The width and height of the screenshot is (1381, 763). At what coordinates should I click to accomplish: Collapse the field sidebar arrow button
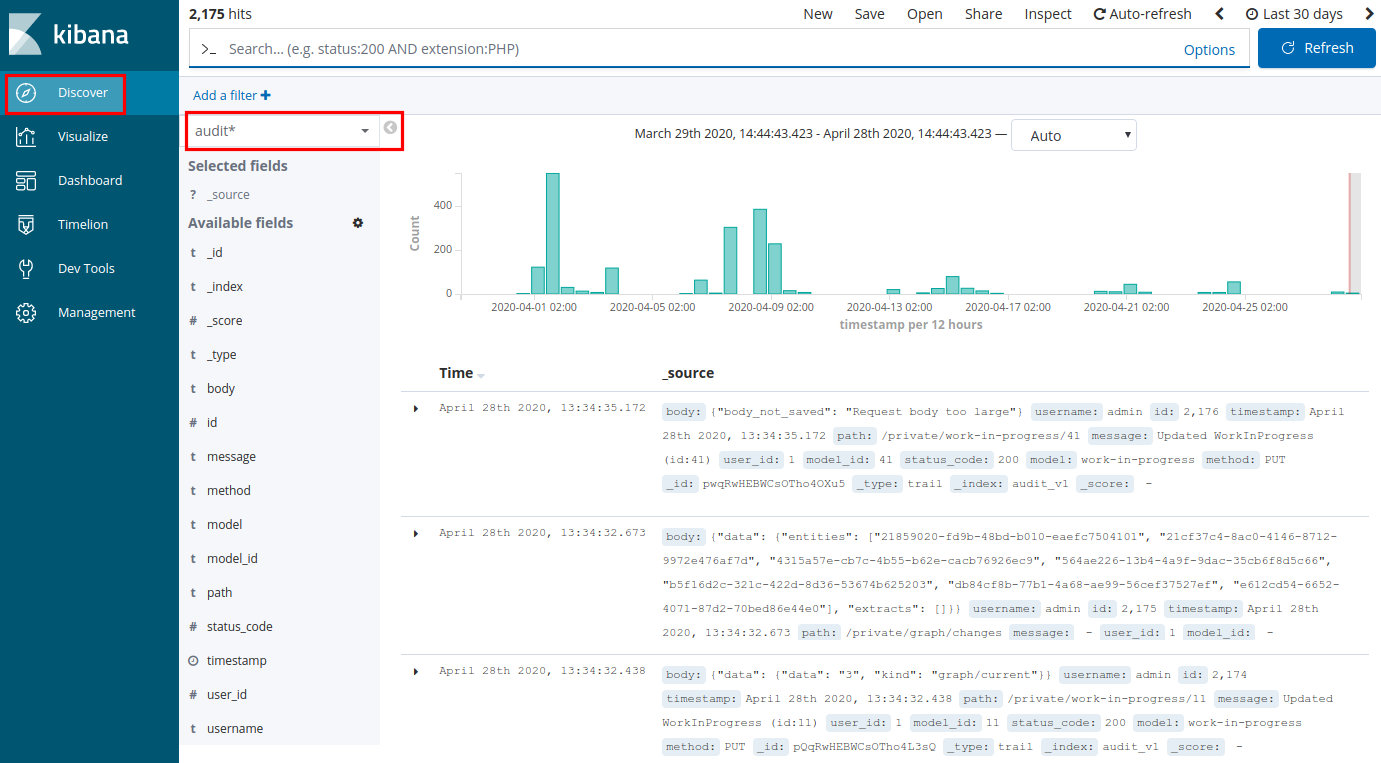[390, 128]
